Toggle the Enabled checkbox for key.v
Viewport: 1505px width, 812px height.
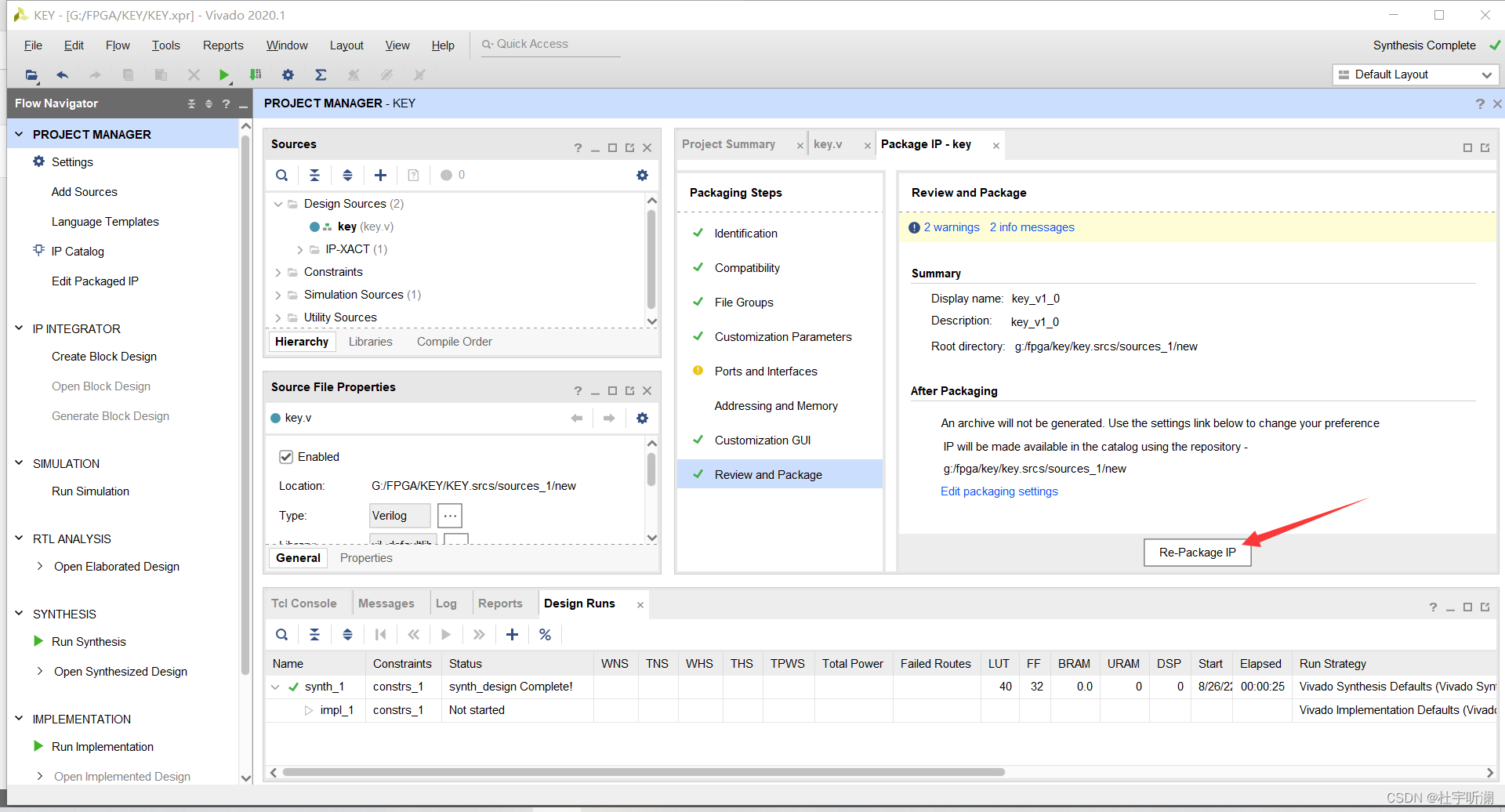[x=286, y=457]
